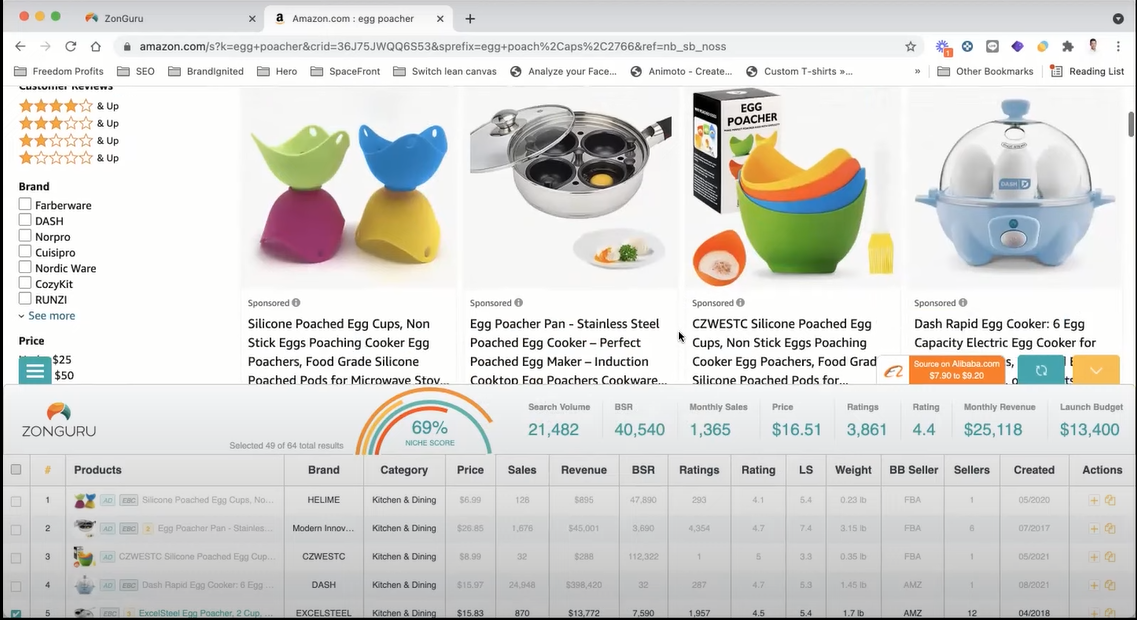1137x620 pixels.
Task: Go to the home page icon
Action: 96,46
